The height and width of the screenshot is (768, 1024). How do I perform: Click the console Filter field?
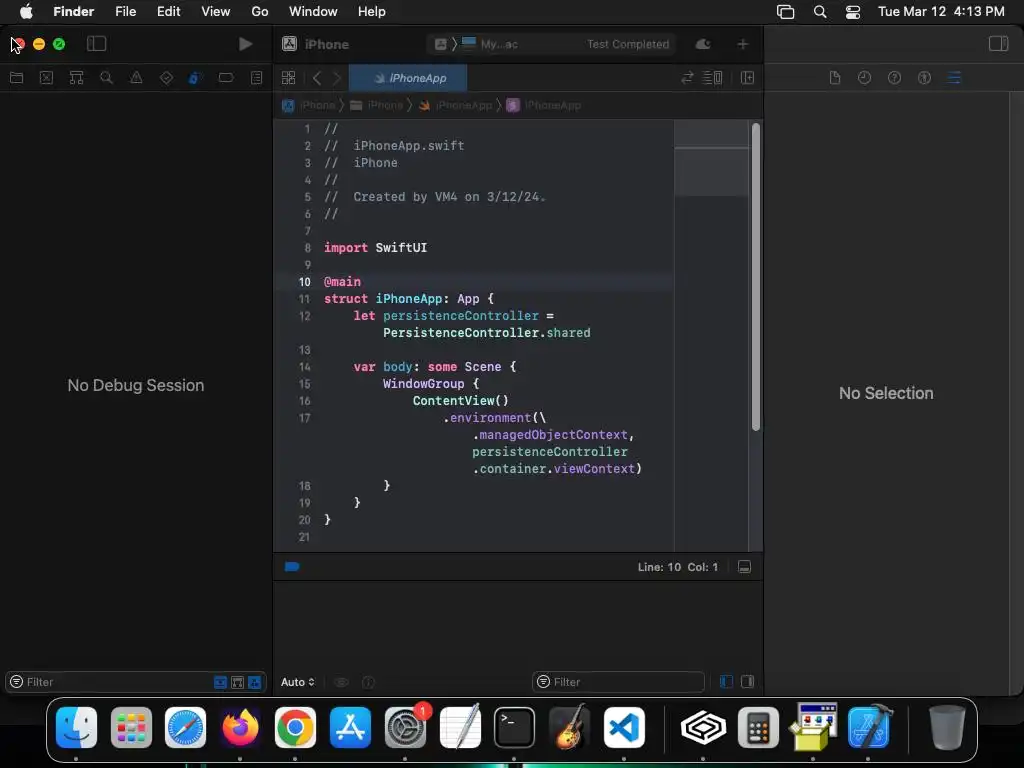tap(618, 682)
